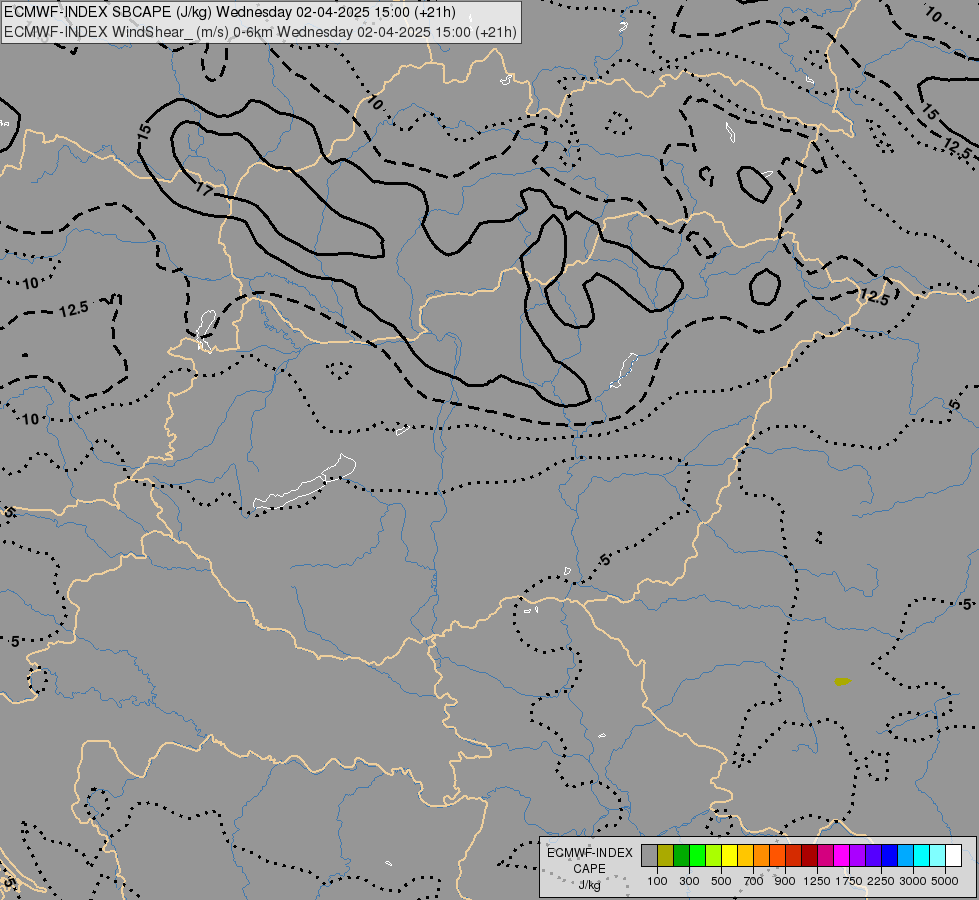Click the dark green legend swatch
This screenshot has width=979, height=900.
[x=681, y=855]
